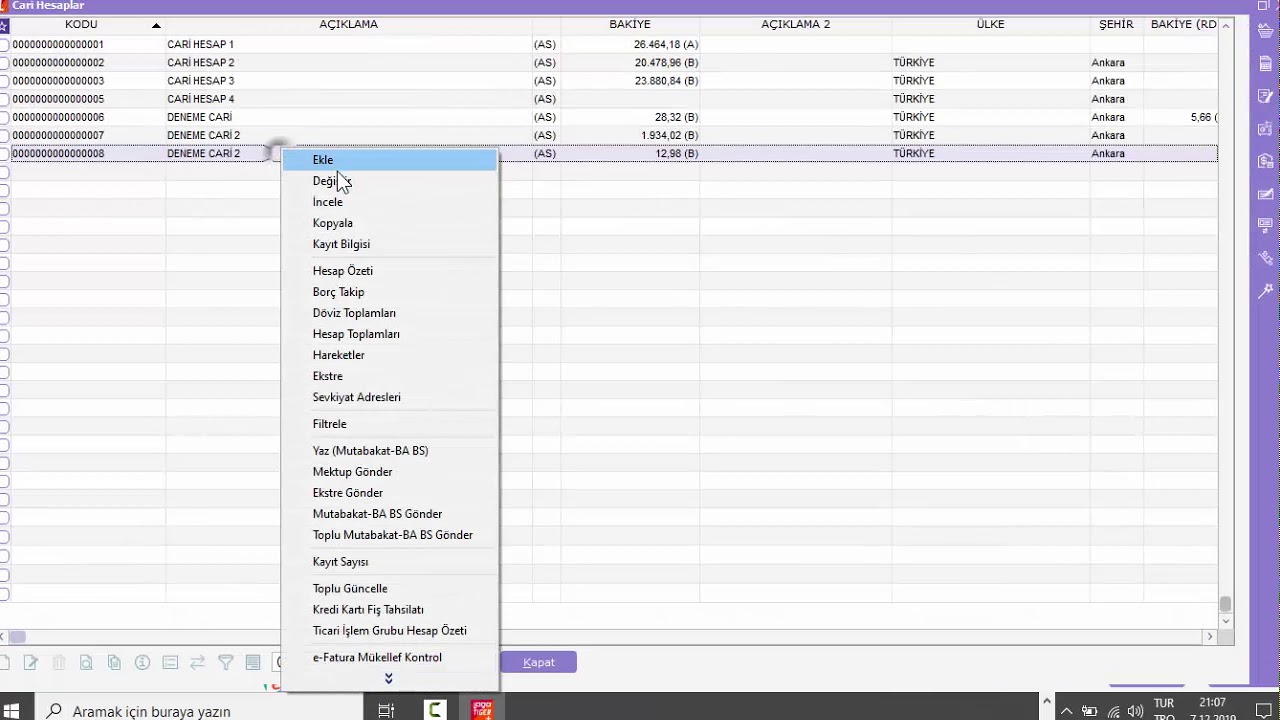
Task: Click the list card icon in bottom toolbar
Action: point(170,662)
